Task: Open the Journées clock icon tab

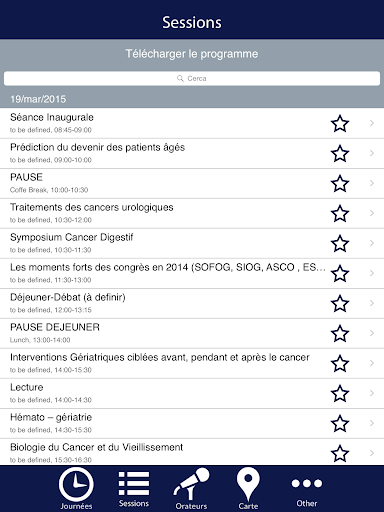Action: point(76,484)
